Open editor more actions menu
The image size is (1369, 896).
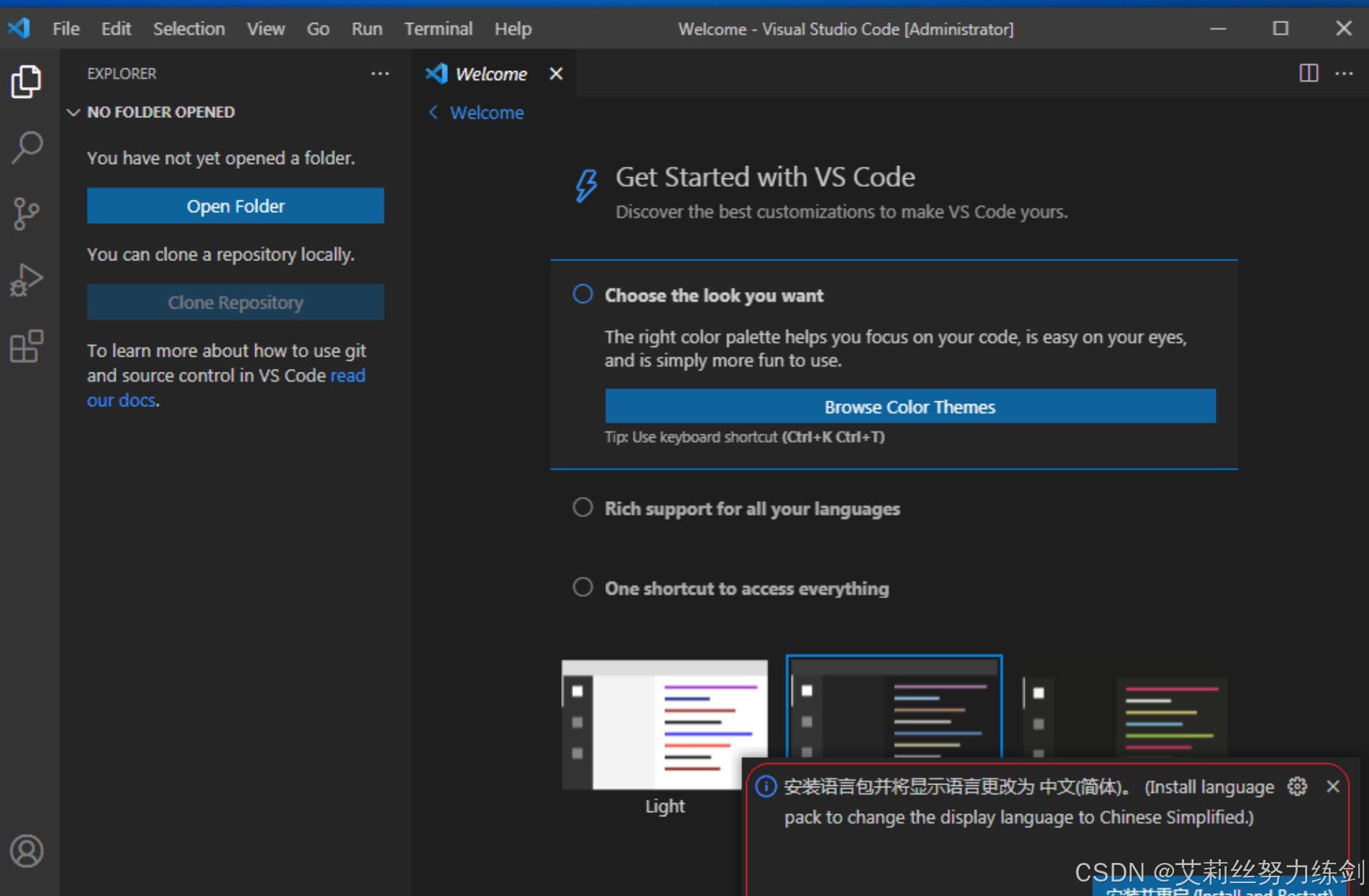click(1344, 73)
